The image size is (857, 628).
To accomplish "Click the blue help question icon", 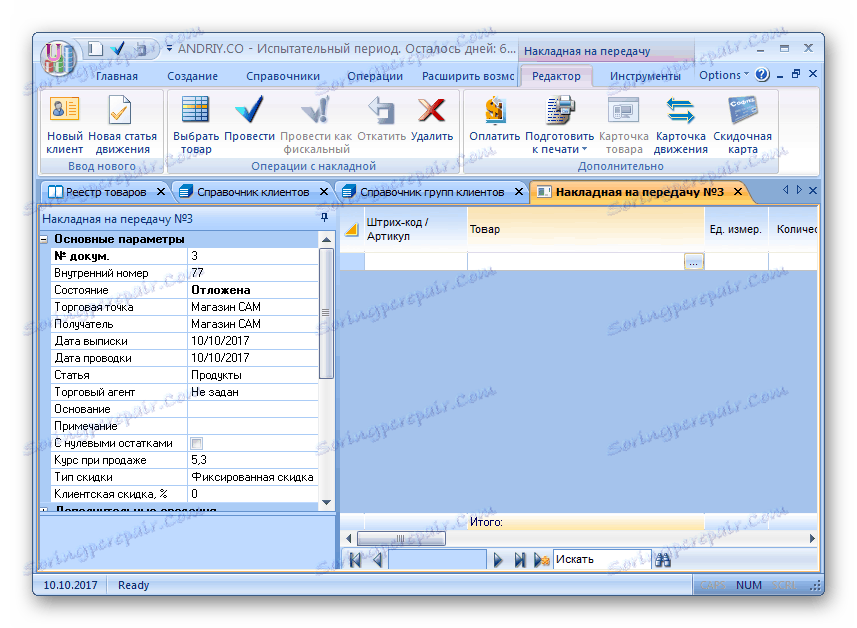I will (x=762, y=74).
